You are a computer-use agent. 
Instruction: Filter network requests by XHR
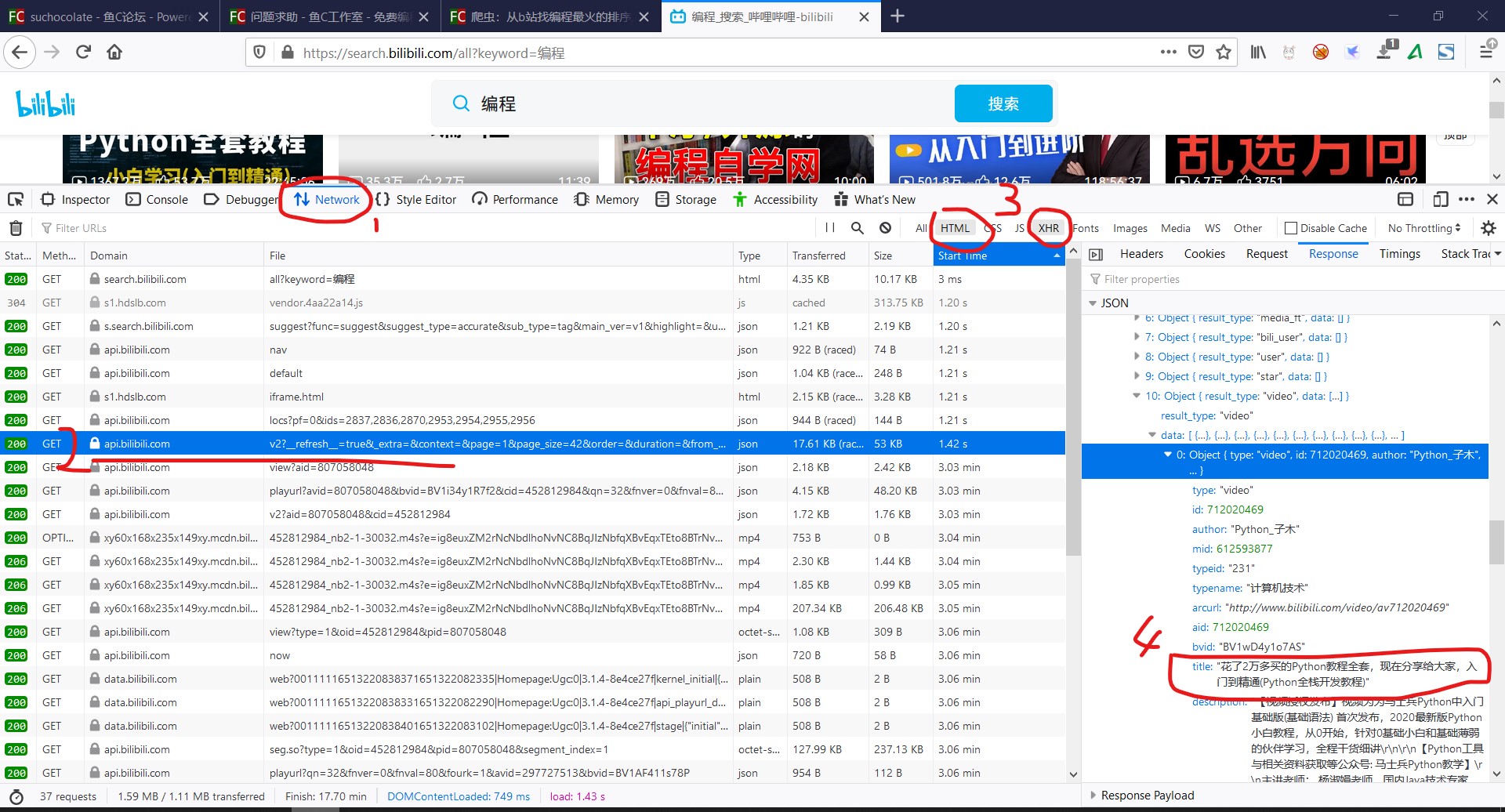click(x=1049, y=228)
